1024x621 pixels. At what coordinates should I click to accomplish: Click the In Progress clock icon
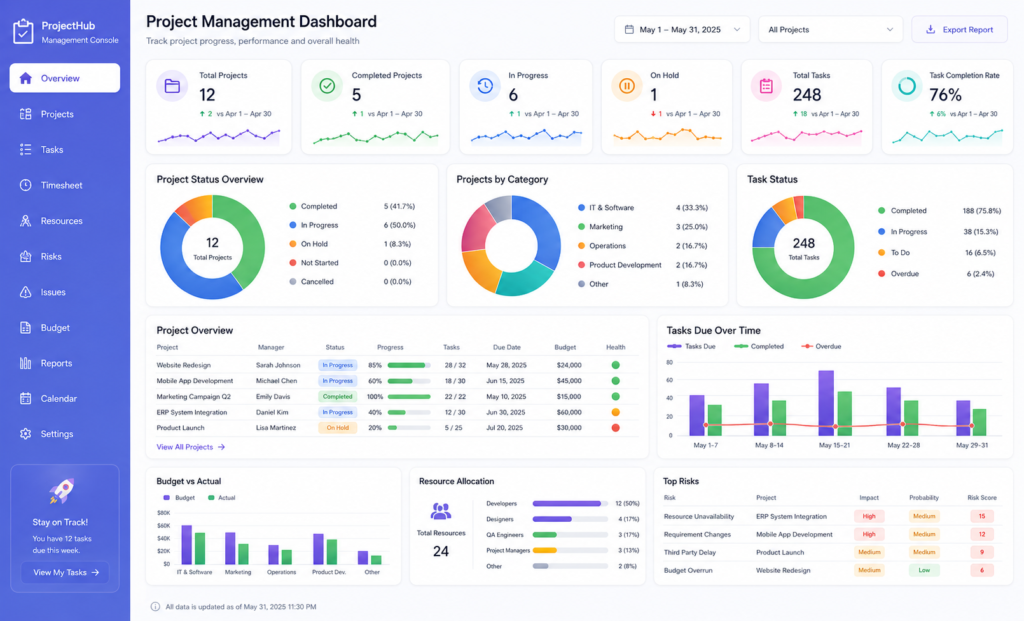click(x=485, y=86)
